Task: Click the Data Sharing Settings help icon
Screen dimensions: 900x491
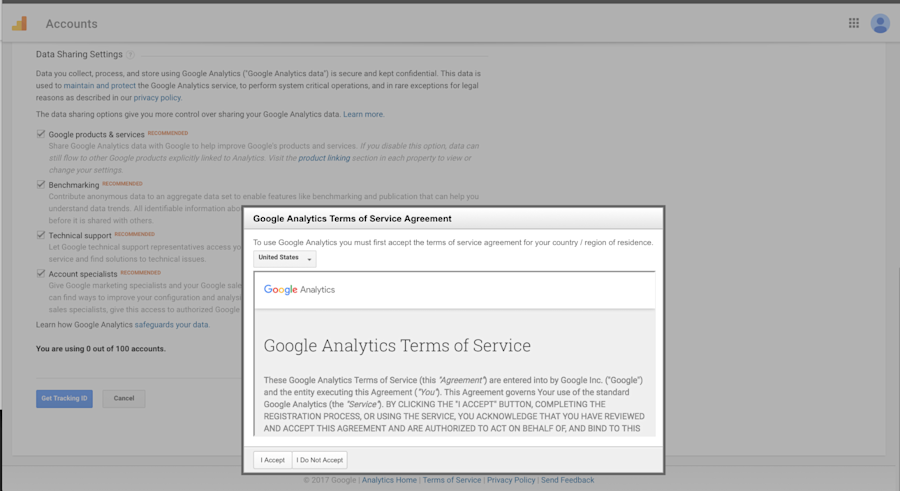Action: click(130, 55)
